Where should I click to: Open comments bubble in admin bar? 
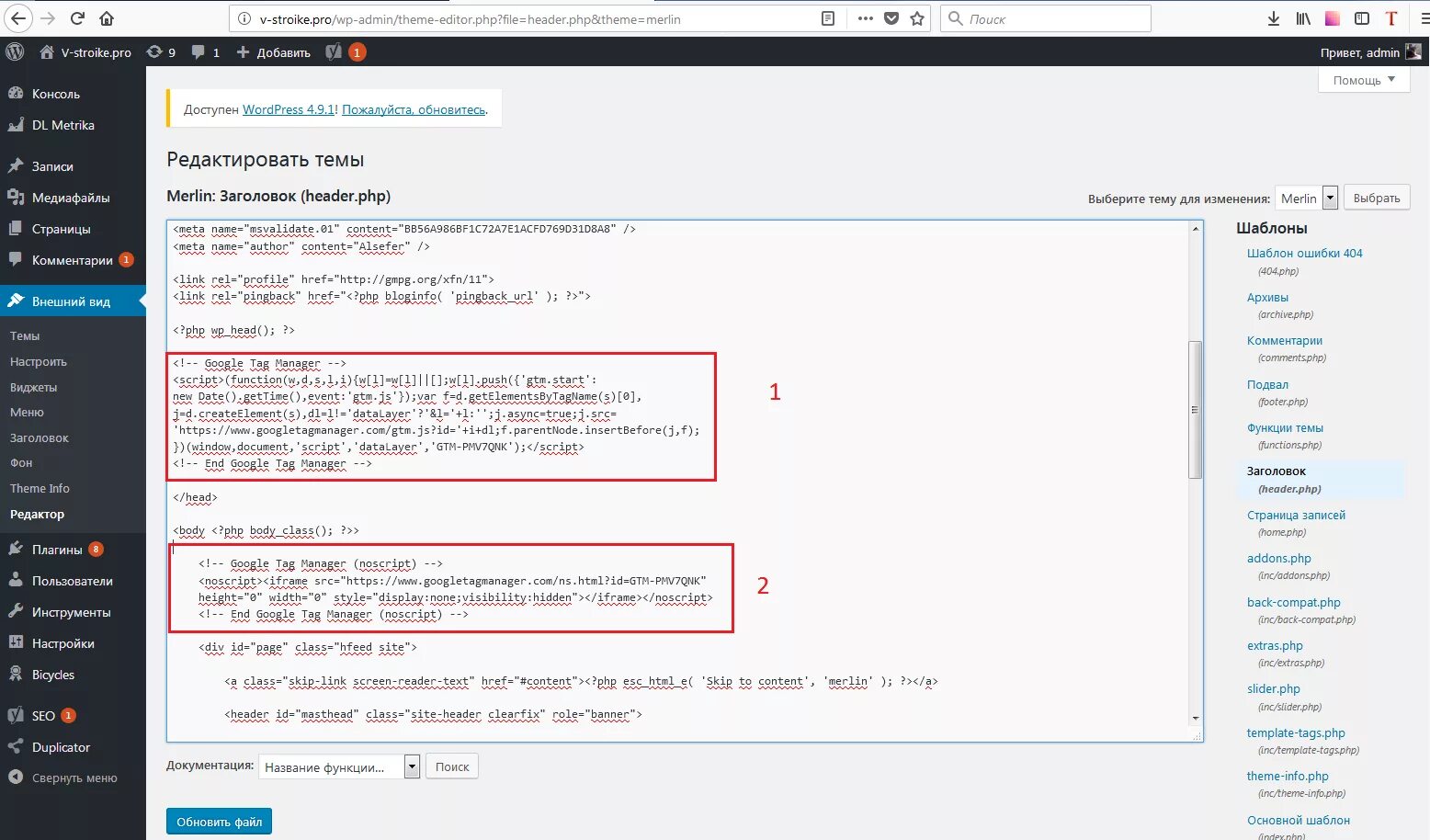point(205,52)
